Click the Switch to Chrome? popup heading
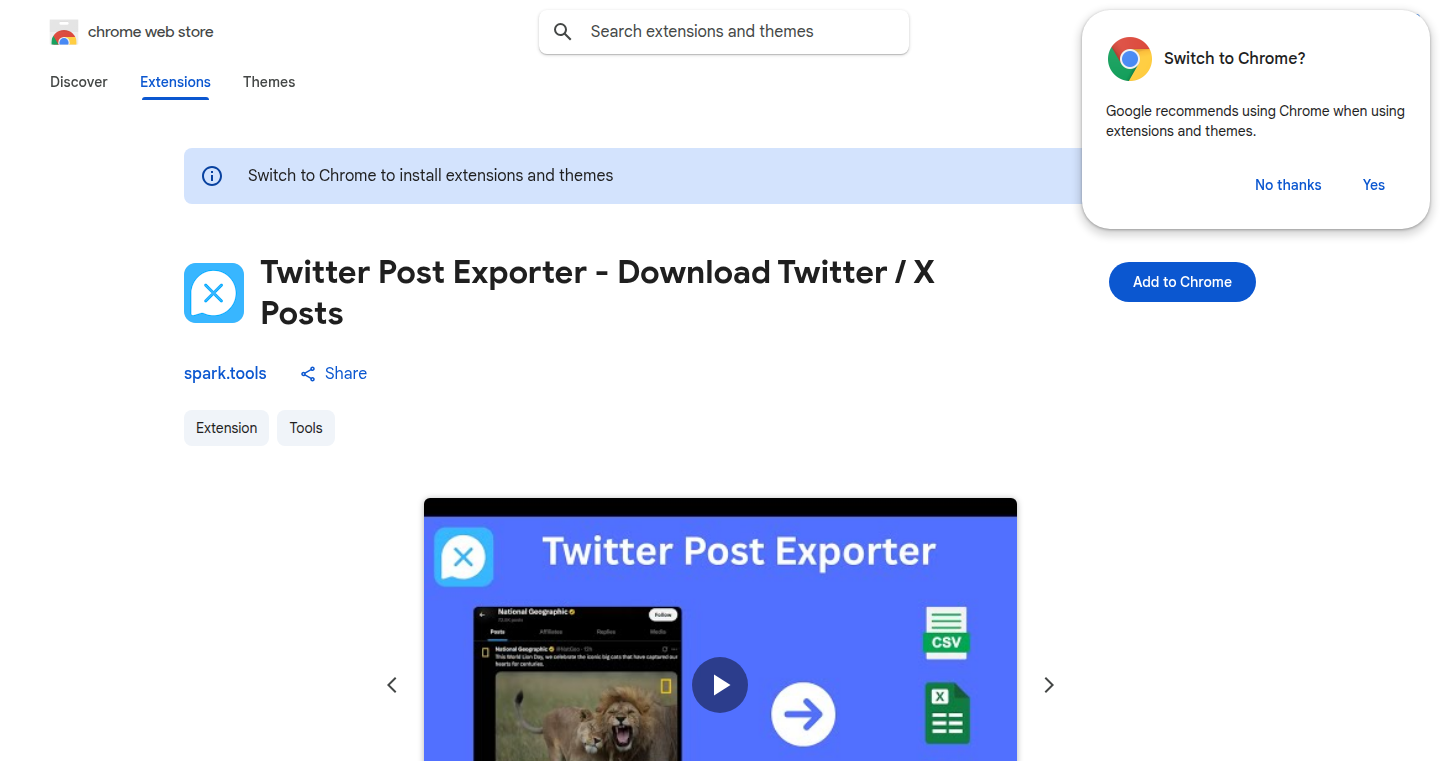The width and height of the screenshot is (1440, 761). click(x=1235, y=59)
